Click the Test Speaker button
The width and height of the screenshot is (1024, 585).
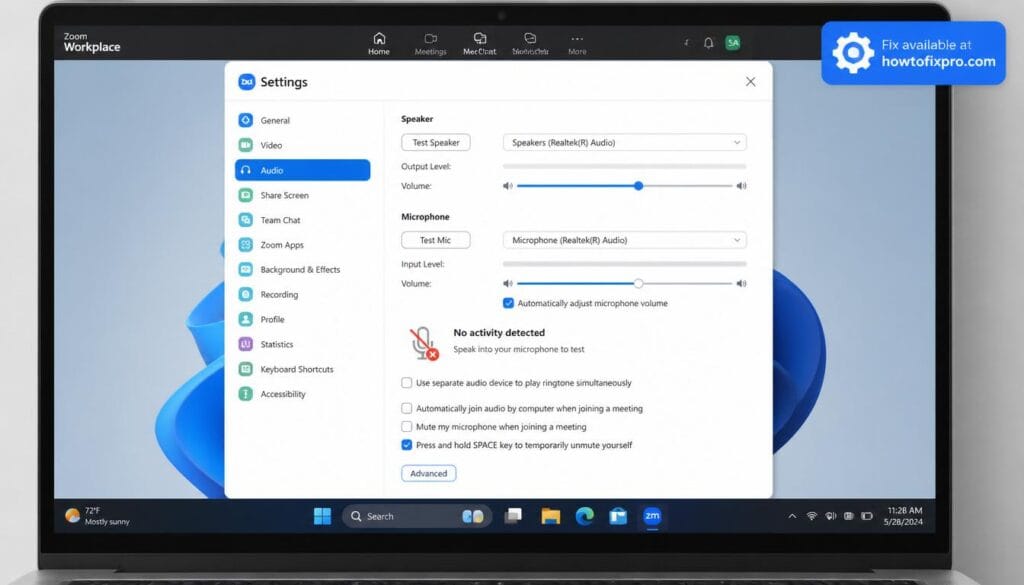pos(436,142)
